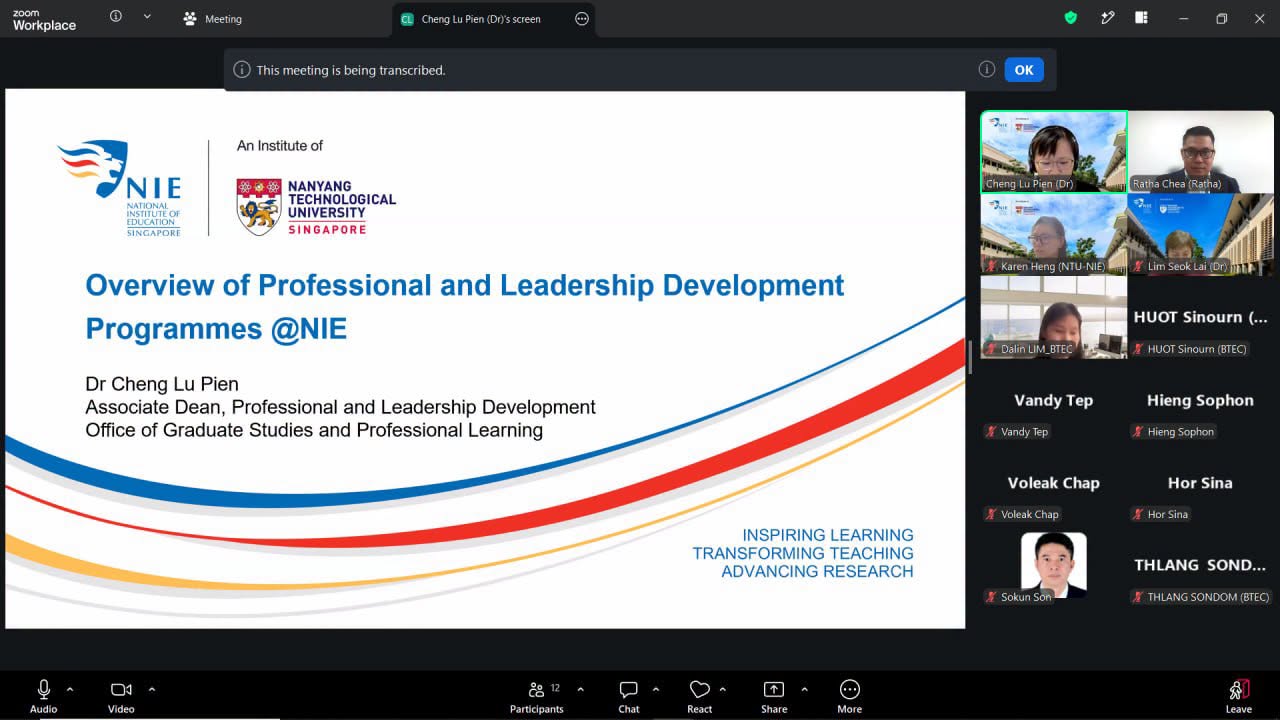Select Karen Heng (NTU-NIE) video thumbnail

[1054, 234]
